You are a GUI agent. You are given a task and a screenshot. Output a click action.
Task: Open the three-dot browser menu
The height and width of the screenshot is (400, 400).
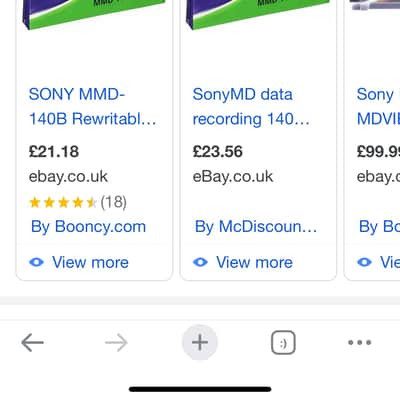click(x=359, y=342)
